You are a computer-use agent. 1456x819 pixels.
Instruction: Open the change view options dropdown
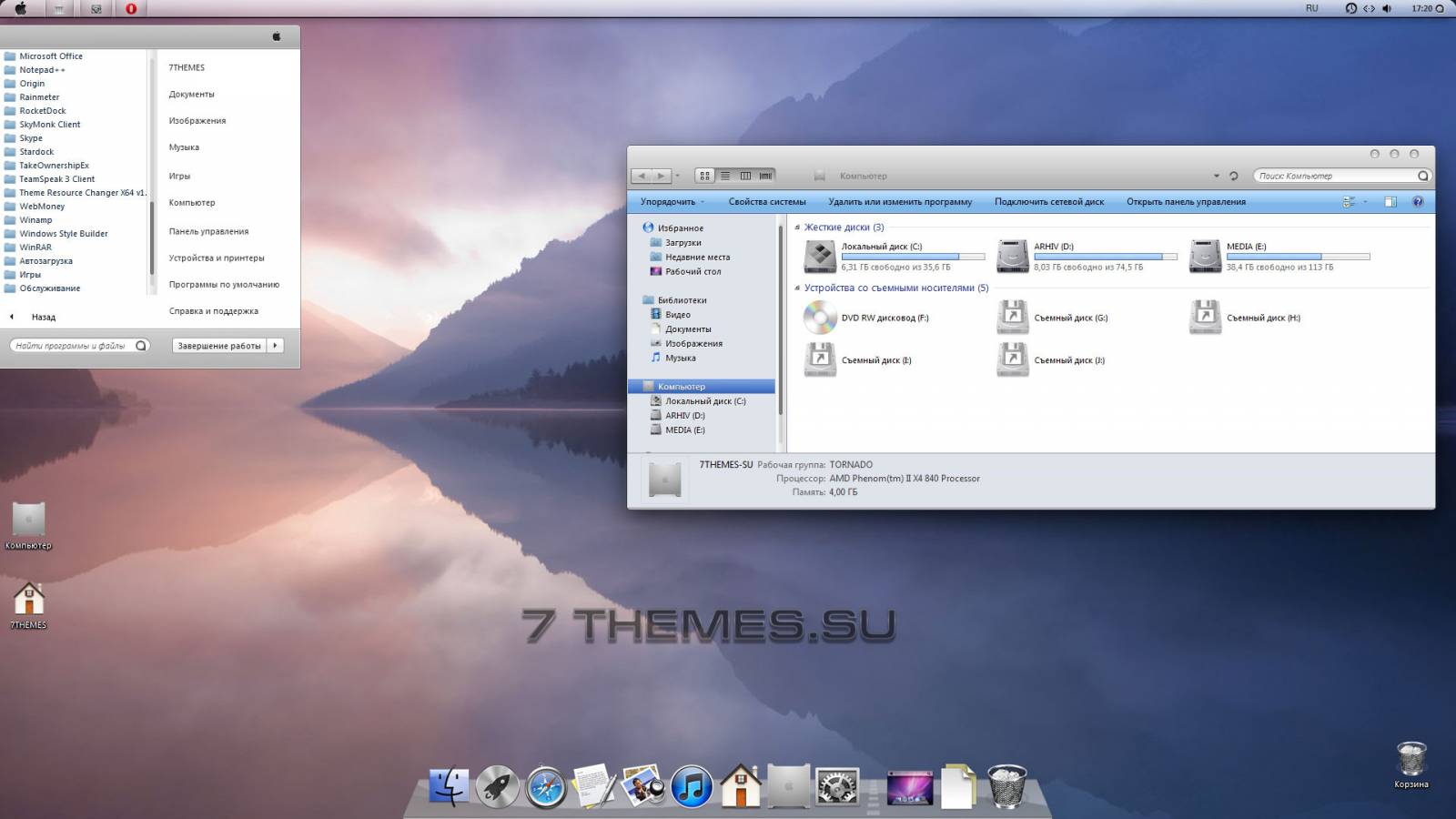1365,202
